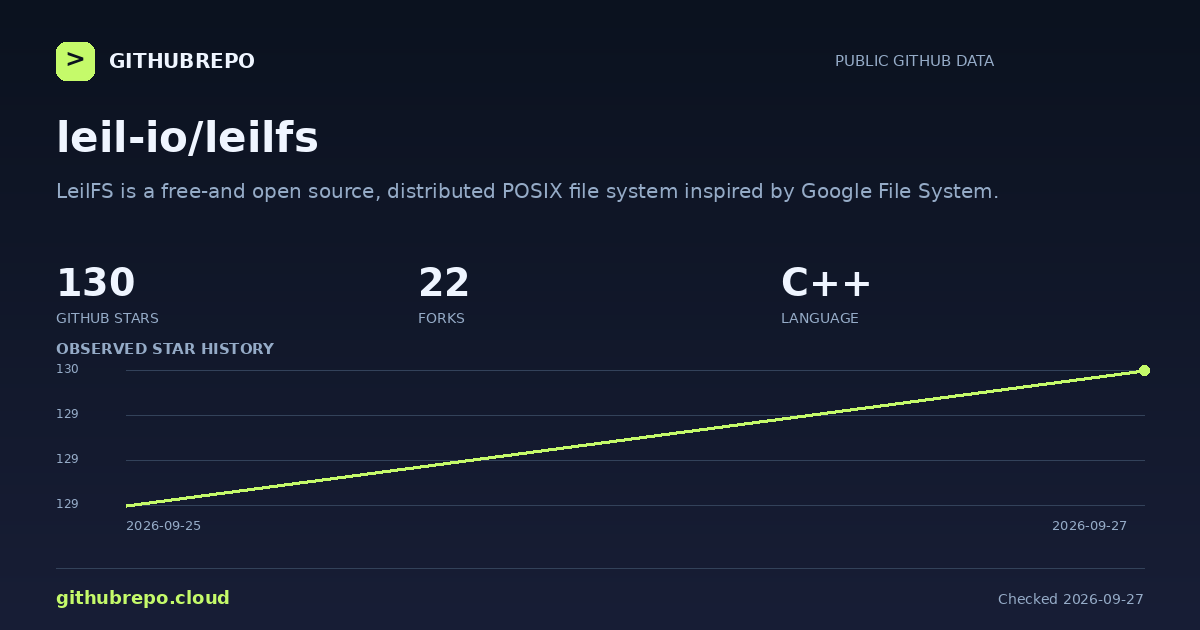Click the 130 y-axis label on chart
This screenshot has width=1200, height=630.
67,369
